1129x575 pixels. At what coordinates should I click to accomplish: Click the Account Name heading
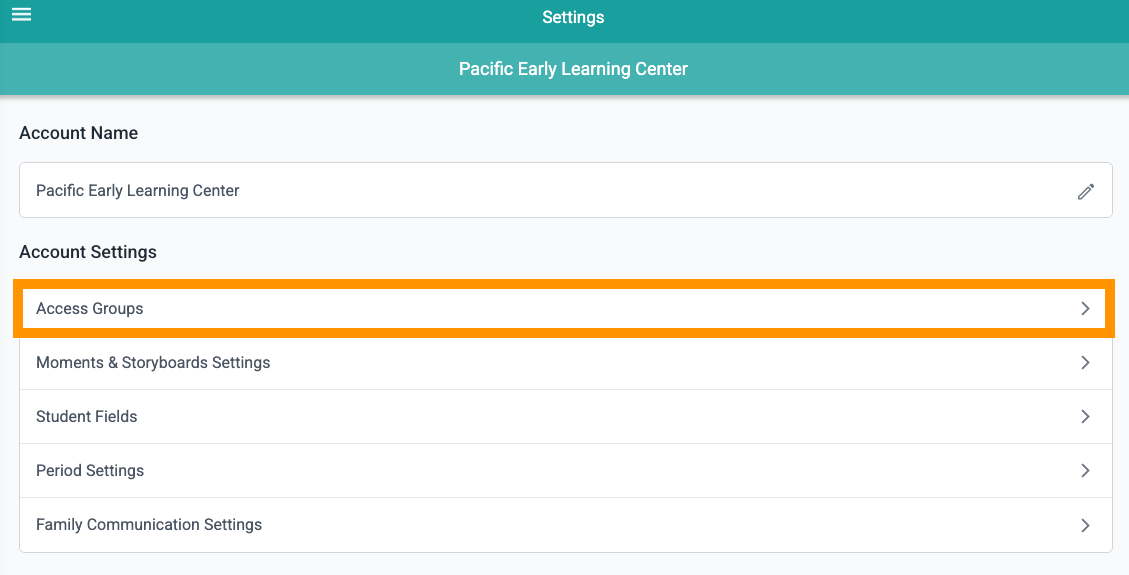(78, 133)
